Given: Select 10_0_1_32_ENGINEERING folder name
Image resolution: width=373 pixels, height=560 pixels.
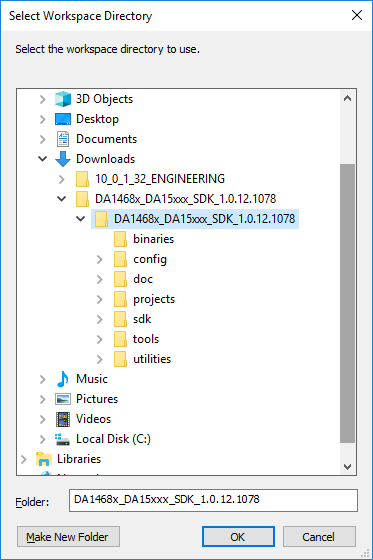Looking at the screenshot, I should pyautogui.click(x=160, y=179).
